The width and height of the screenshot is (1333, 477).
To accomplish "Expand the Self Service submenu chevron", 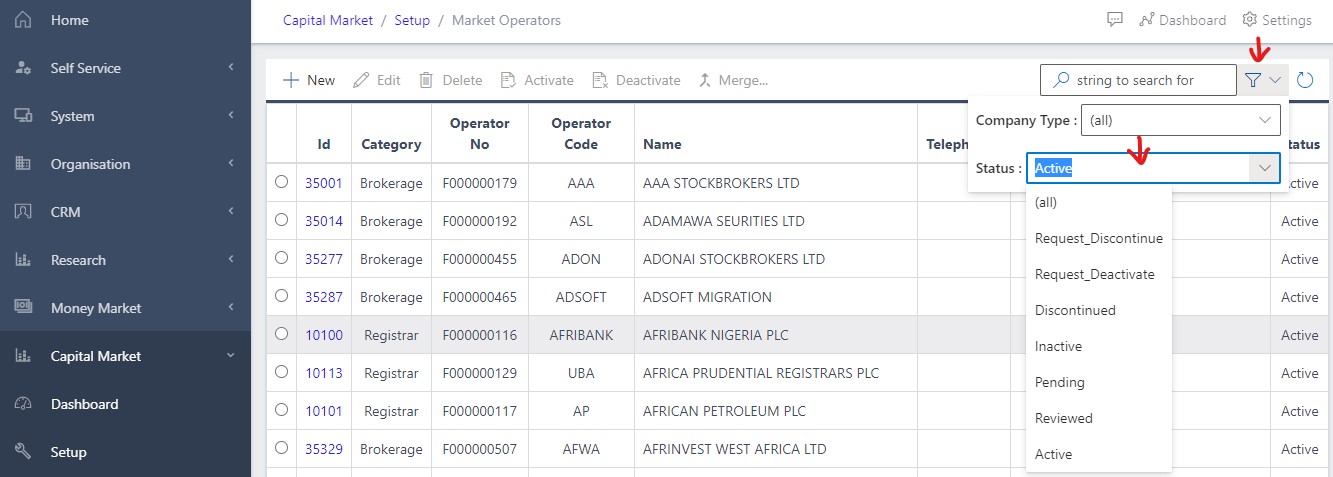I will (231, 68).
